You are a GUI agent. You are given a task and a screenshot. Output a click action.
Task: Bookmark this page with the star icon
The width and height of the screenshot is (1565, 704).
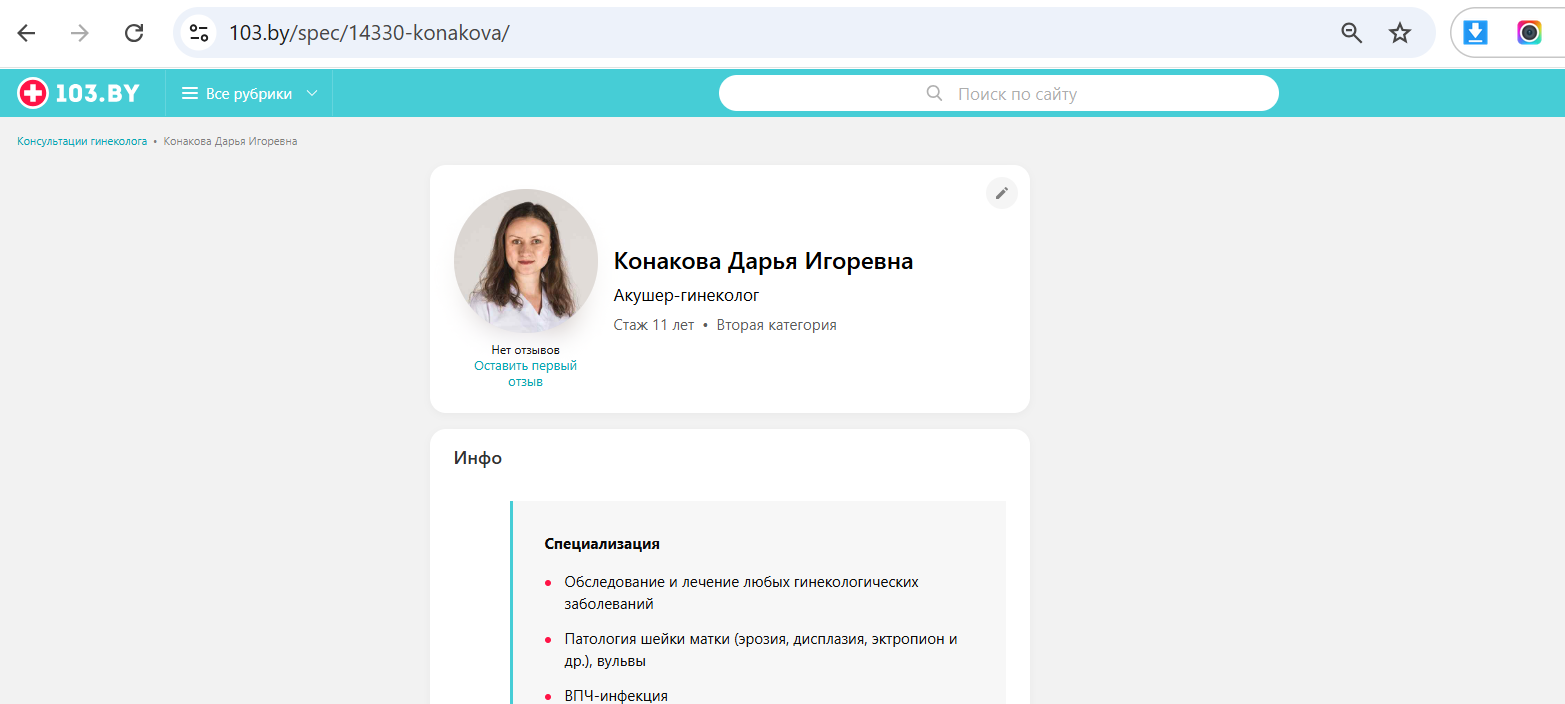[x=1400, y=33]
